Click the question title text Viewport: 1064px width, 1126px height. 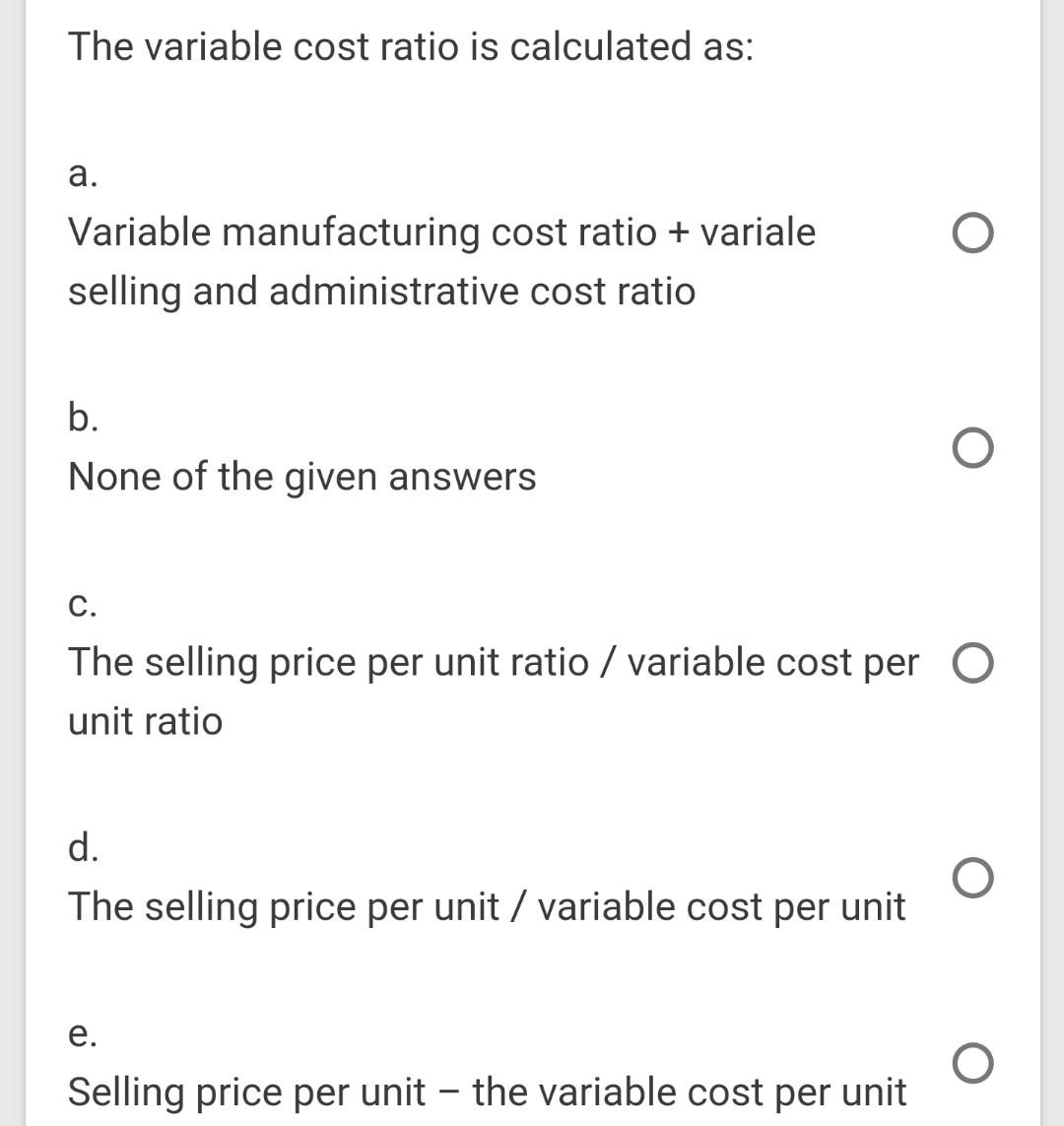[411, 45]
